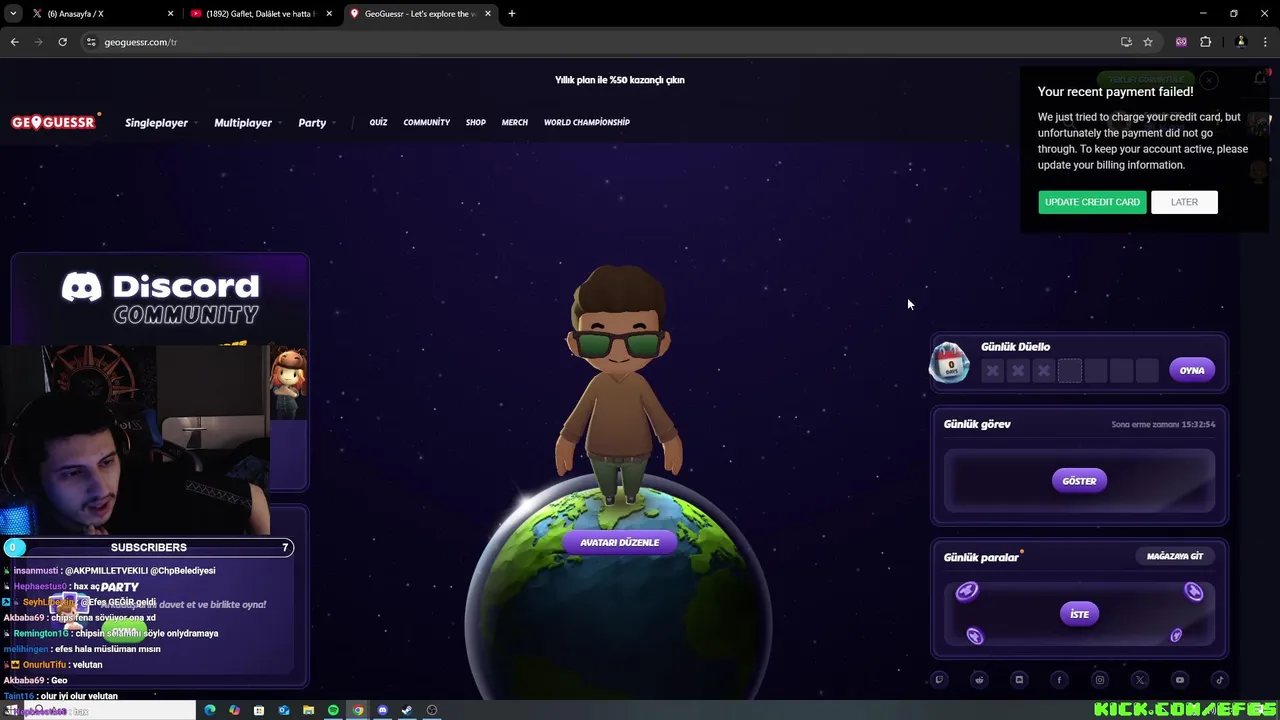Open Spotify from the taskbar
Image resolution: width=1280 pixels, height=720 pixels.
pos(333,710)
